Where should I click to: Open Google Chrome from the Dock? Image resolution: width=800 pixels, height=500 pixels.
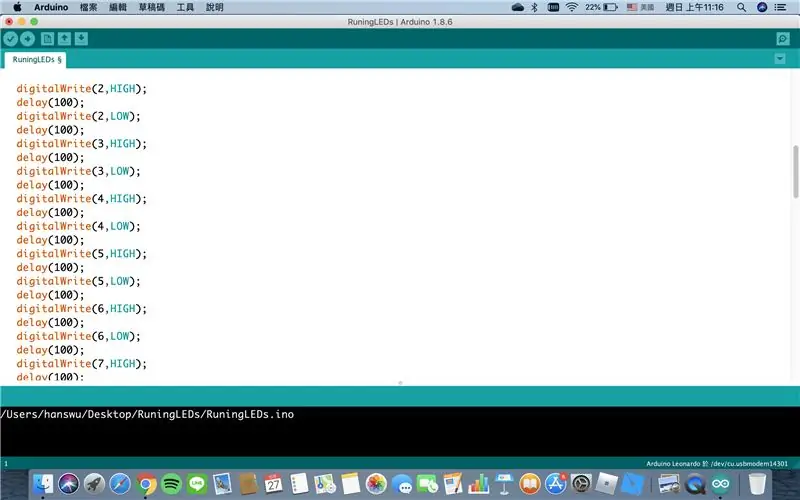pos(146,484)
